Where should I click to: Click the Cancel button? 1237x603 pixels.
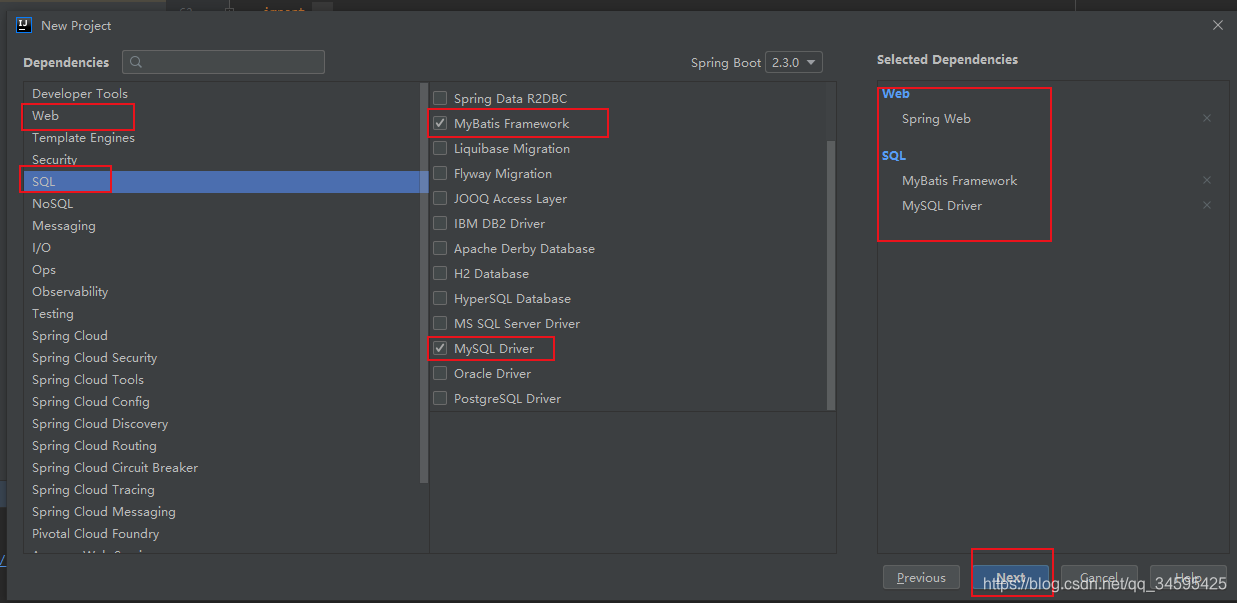pos(1099,577)
